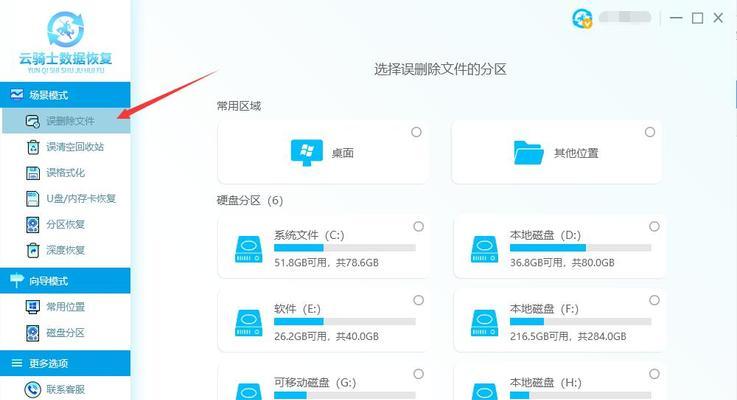The height and width of the screenshot is (400, 737).
Task: Select the 桌面 radio button
Action: click(x=416, y=132)
